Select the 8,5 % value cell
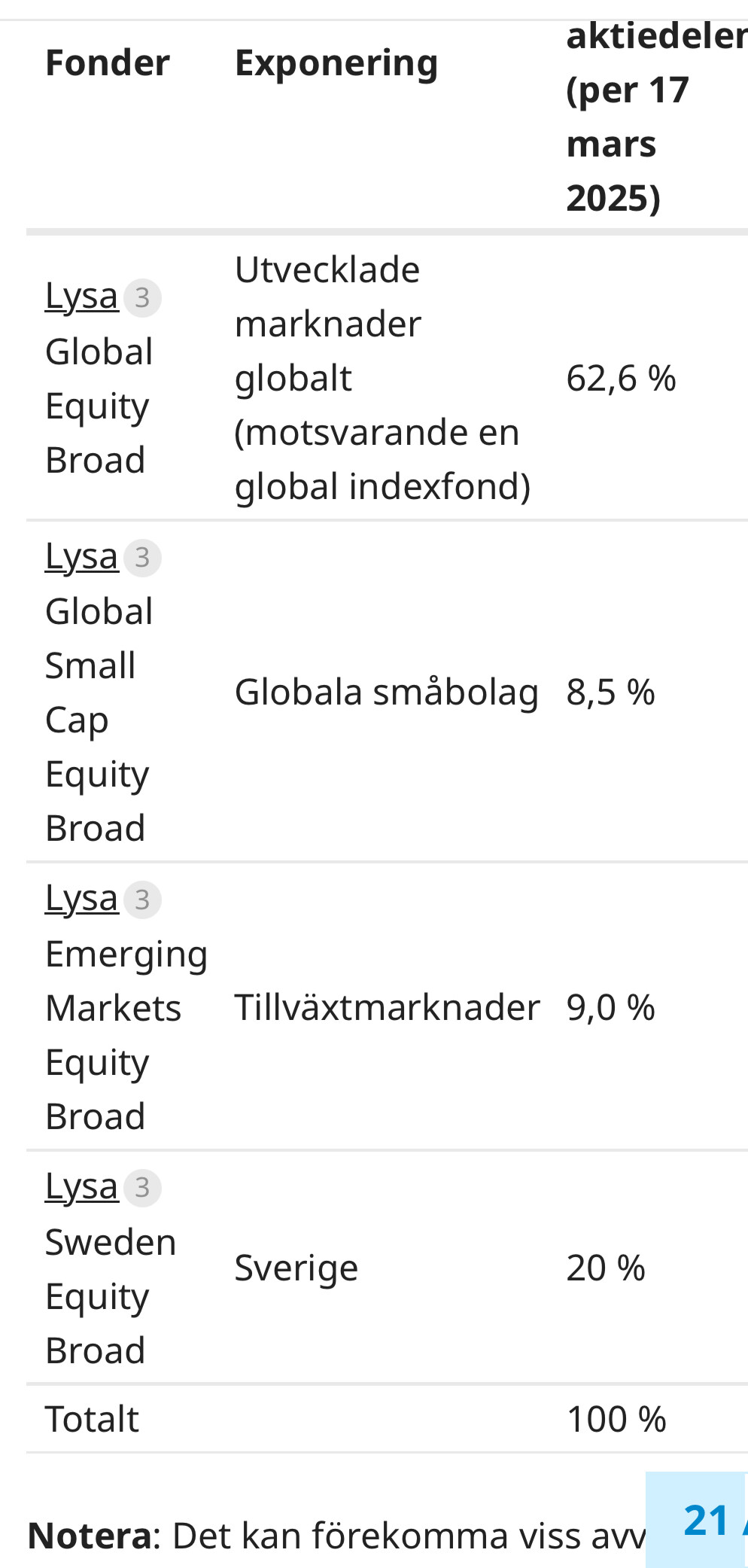This screenshot has height=1568, width=748. (610, 692)
